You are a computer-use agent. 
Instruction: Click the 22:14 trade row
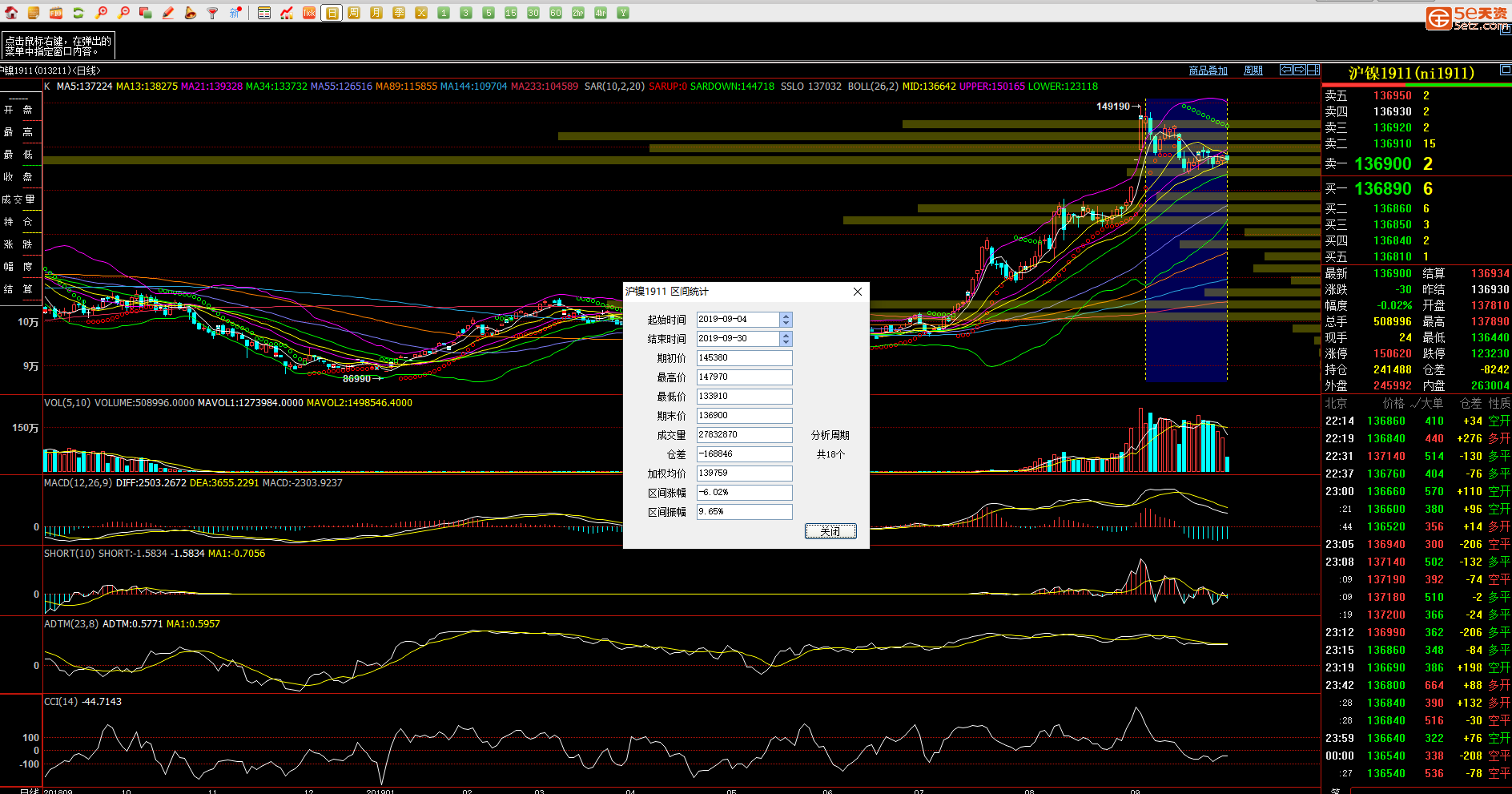tap(1417, 421)
